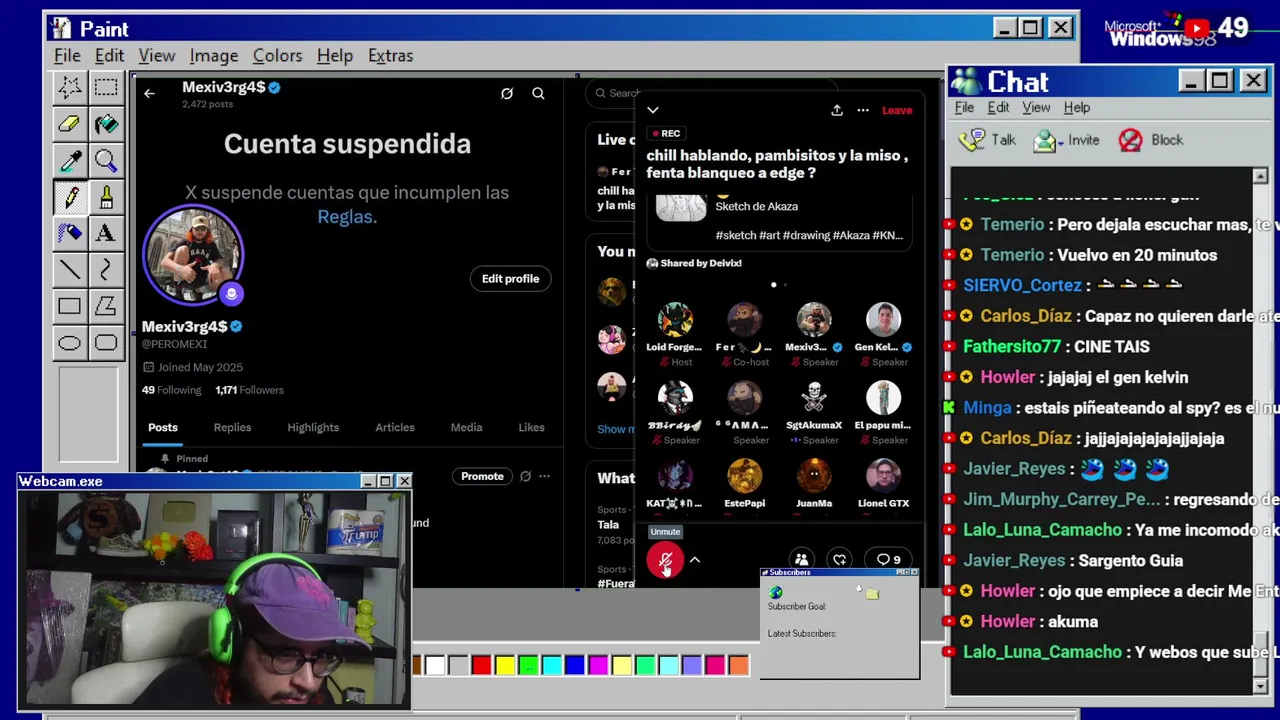
Task: Click the red Leave button
Action: pos(896,110)
